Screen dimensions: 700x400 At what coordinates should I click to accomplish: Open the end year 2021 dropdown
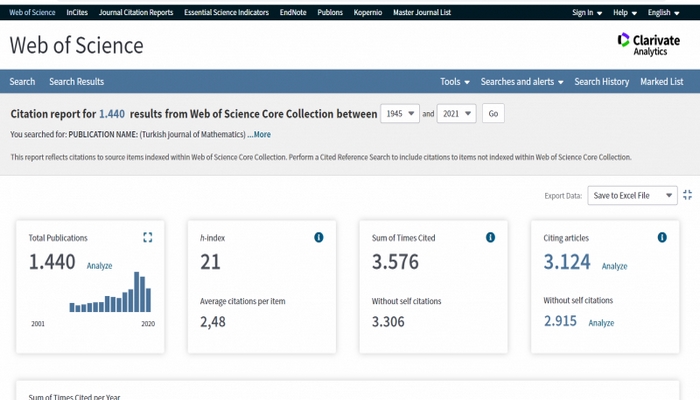pyautogui.click(x=457, y=114)
